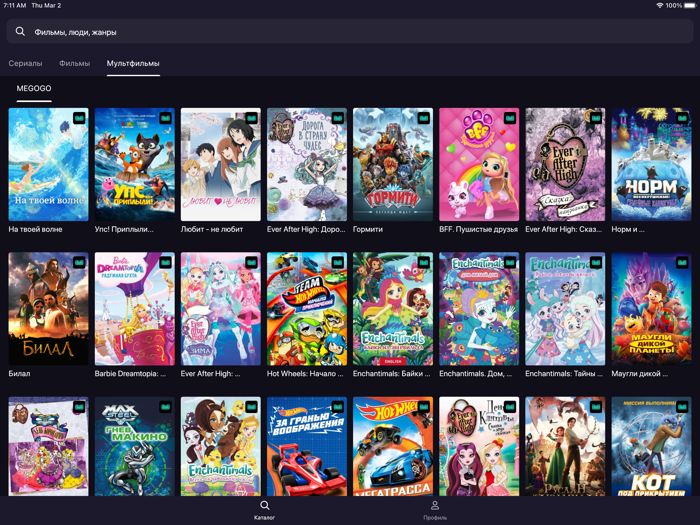Tap the MEGOGO badge on the Норм poster
700x525 pixels.
(x=682, y=118)
